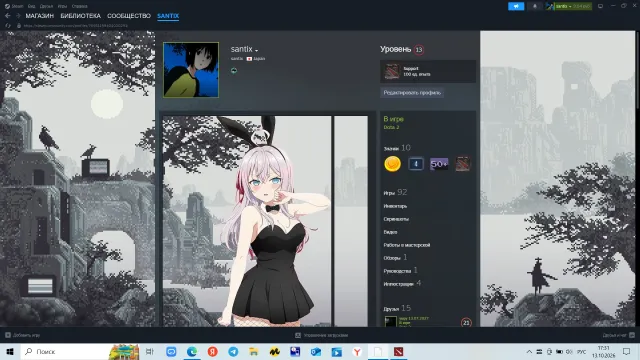Switch to the Dota 2 taskbar icon
This screenshot has width=640, height=360.
(x=398, y=351)
